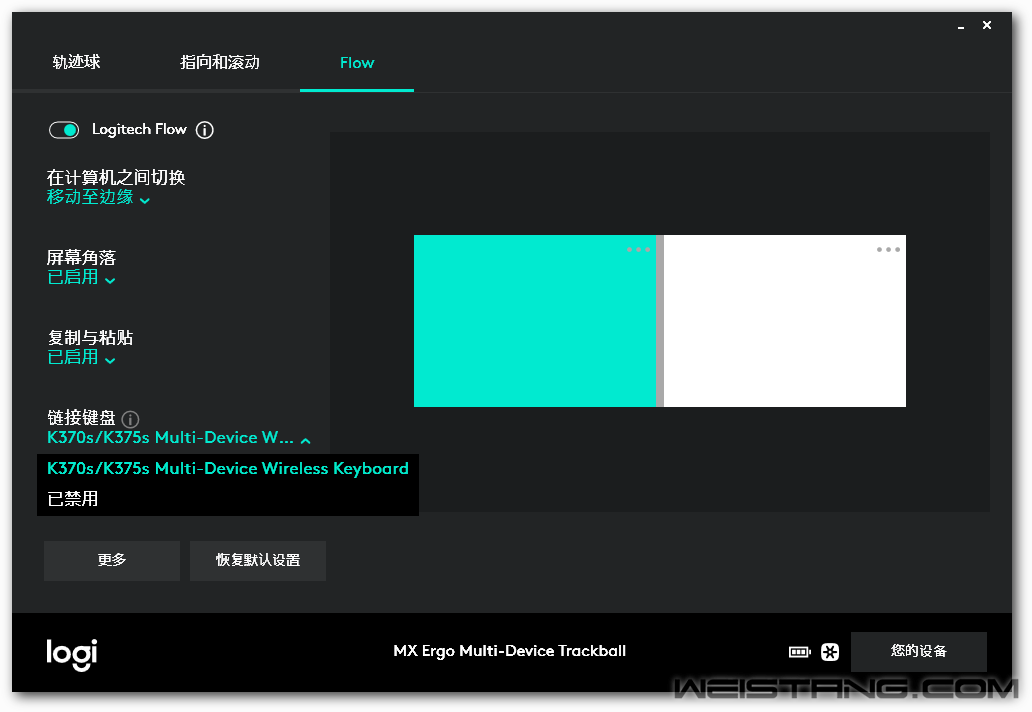Click the logi logo

pos(72,654)
